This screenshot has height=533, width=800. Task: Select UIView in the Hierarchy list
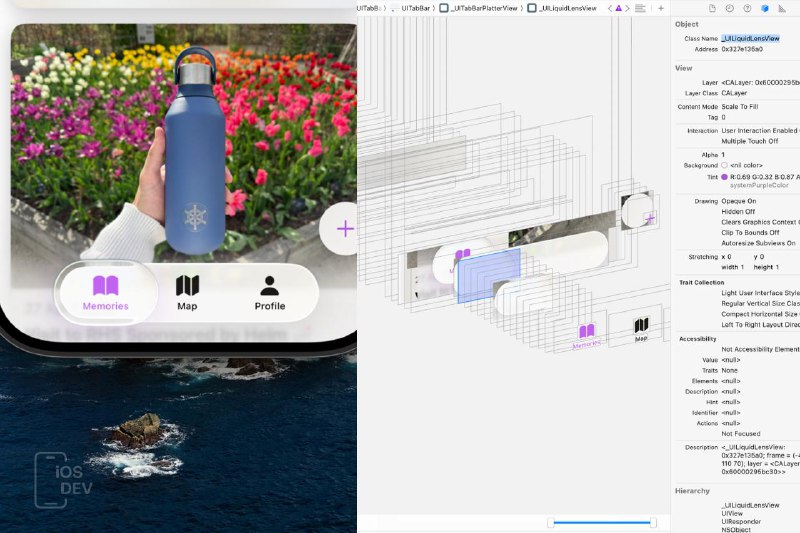[732, 513]
